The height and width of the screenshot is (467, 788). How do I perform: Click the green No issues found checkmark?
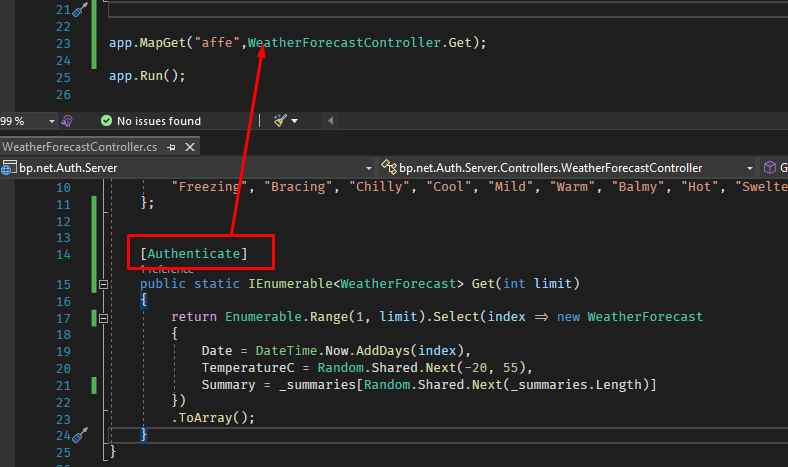point(106,121)
